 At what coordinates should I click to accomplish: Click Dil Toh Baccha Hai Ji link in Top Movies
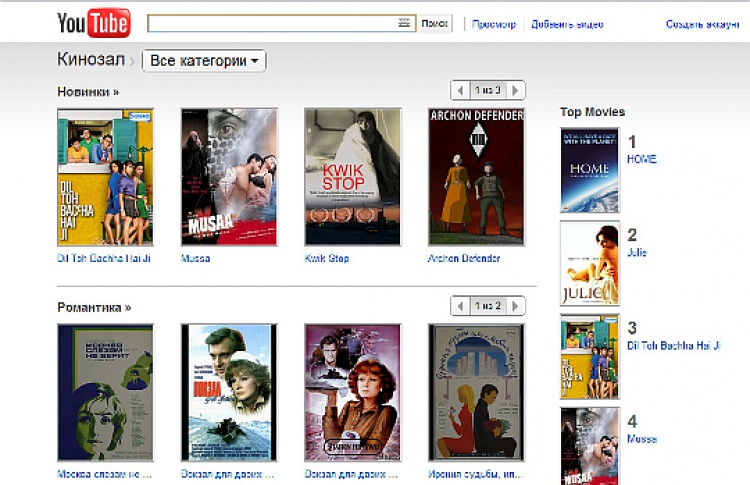[673, 346]
